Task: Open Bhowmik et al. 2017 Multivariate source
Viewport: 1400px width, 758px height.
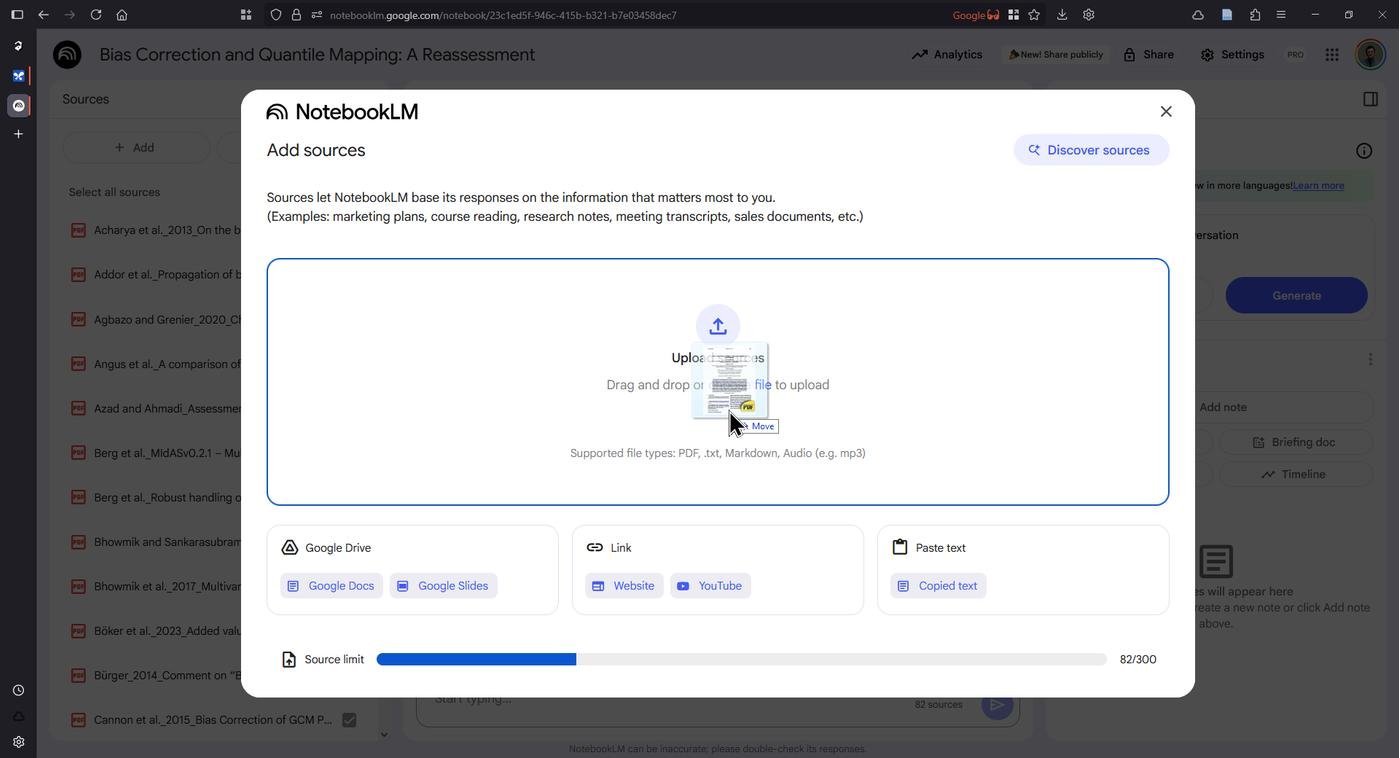Action: point(168,587)
